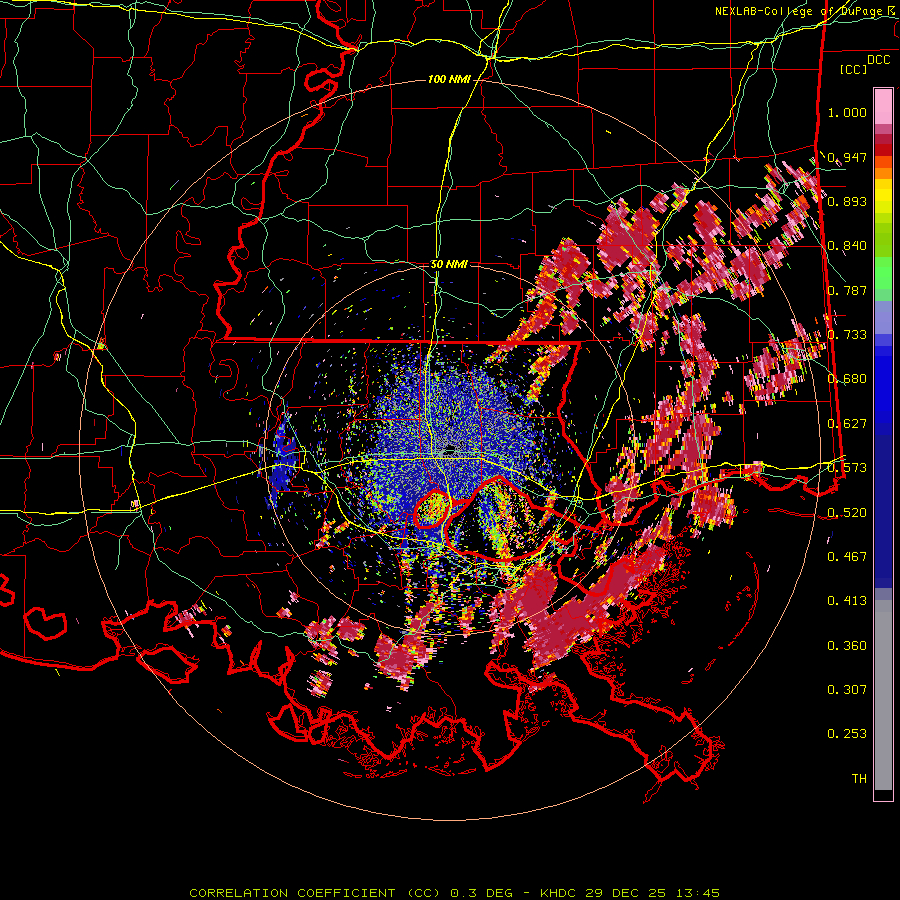Click the 100 NMI range ring label
The height and width of the screenshot is (900, 900).
pos(449,79)
